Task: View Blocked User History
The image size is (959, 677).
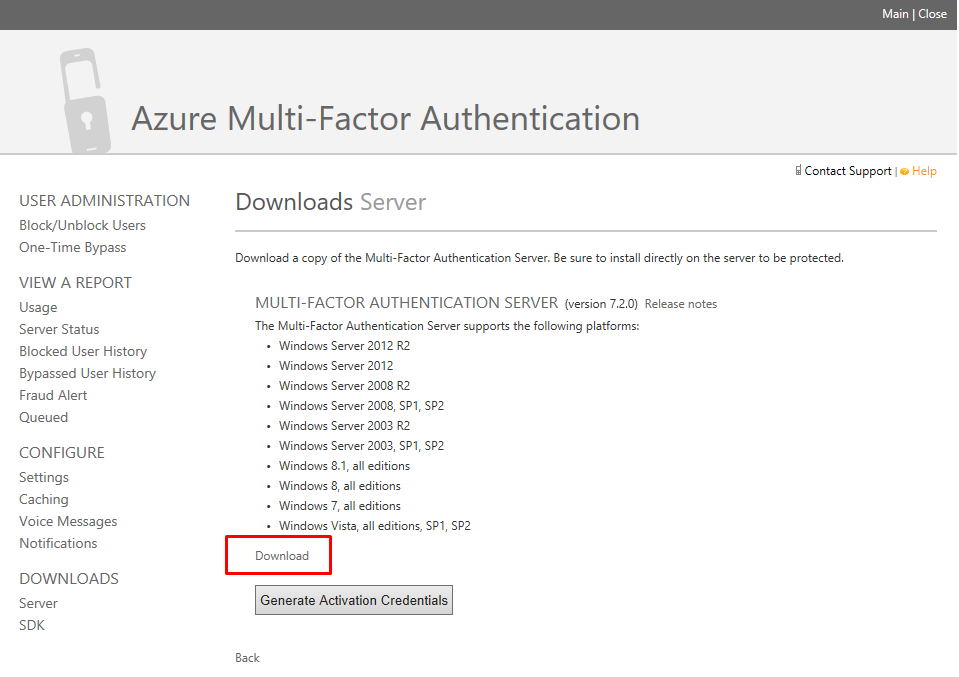Action: (83, 351)
